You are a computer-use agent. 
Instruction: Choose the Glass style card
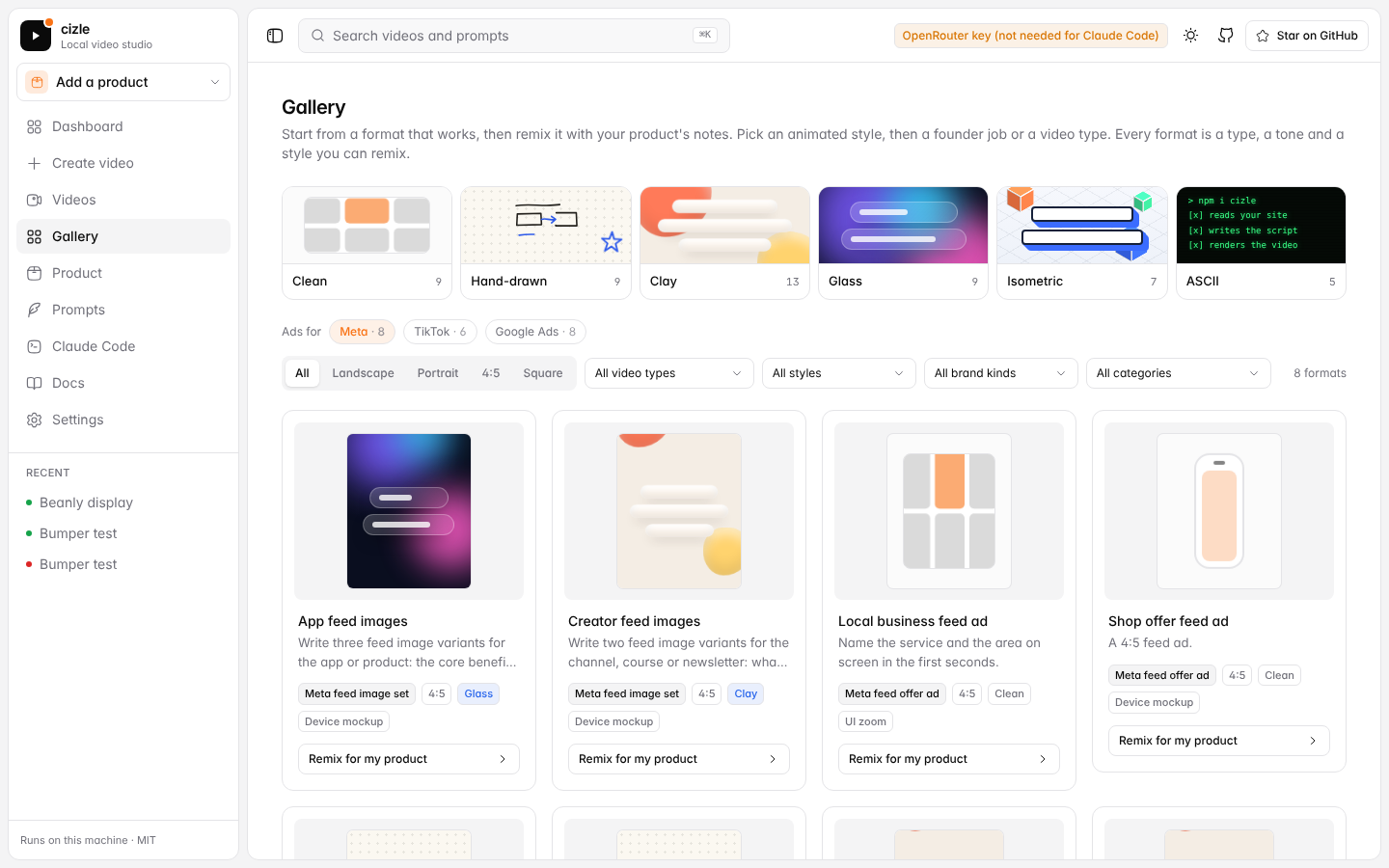coord(904,243)
